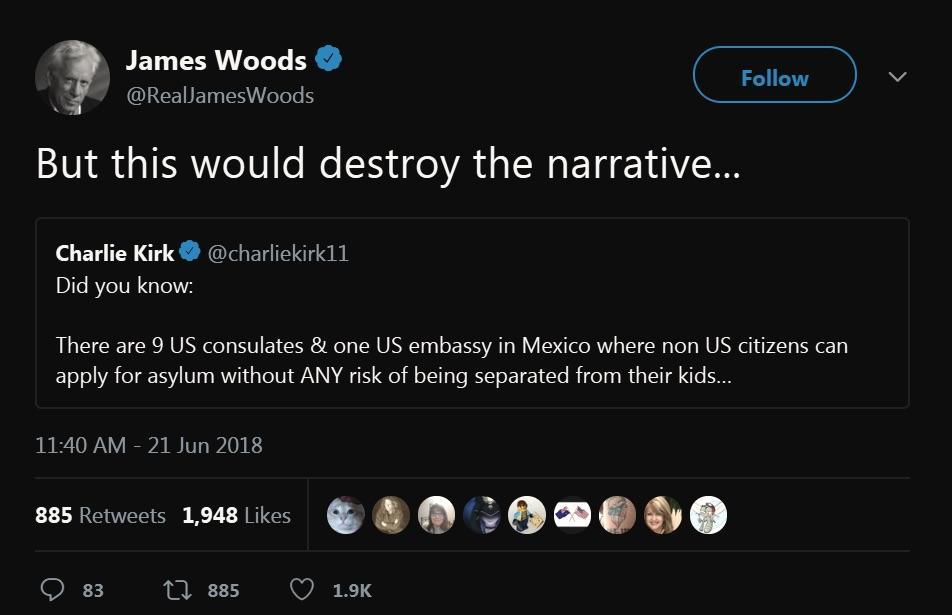Viewport: 952px width, 615px height.
Task: View the list of 885 Retweets
Action: click(x=100, y=515)
